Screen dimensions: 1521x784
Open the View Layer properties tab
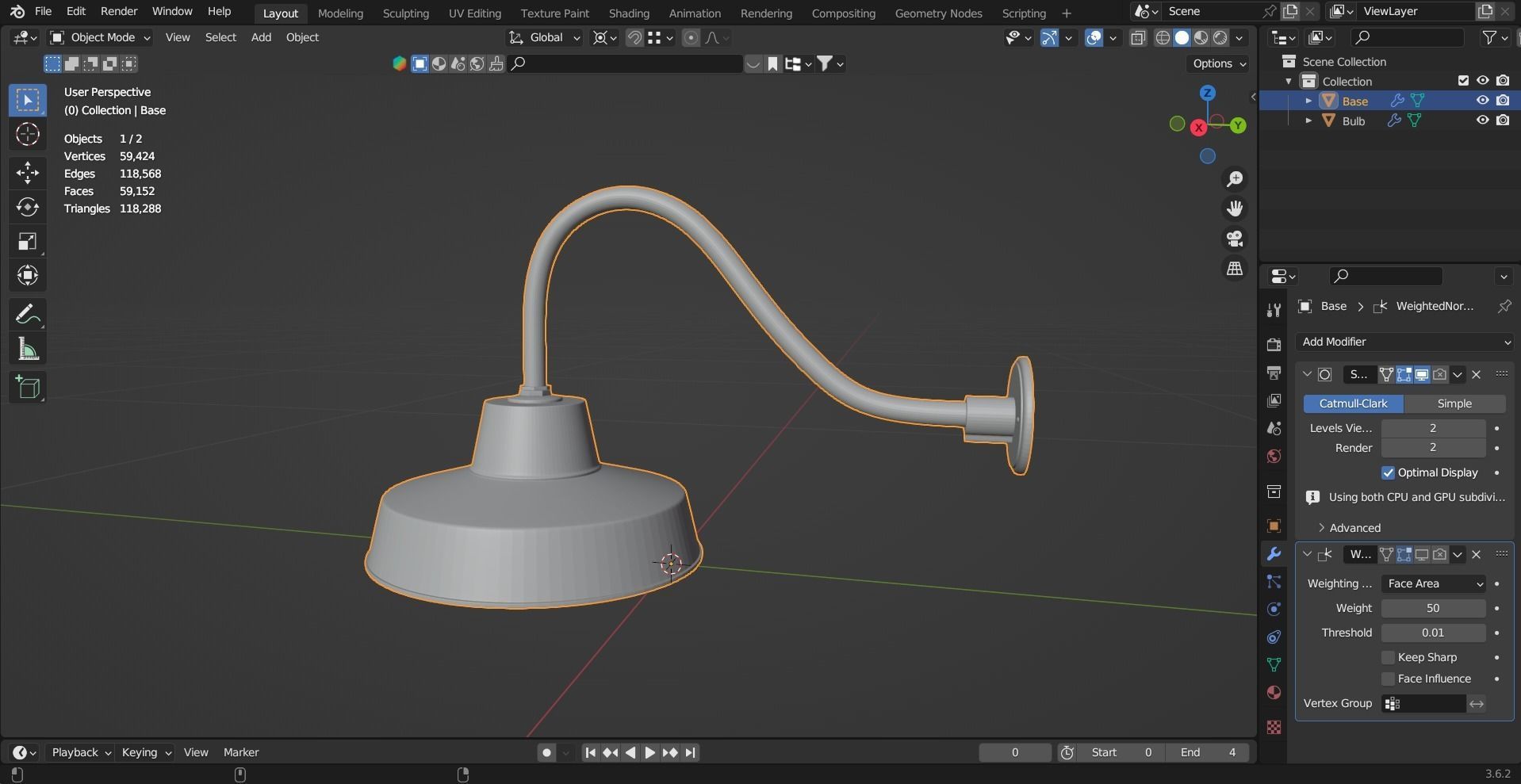(x=1274, y=400)
